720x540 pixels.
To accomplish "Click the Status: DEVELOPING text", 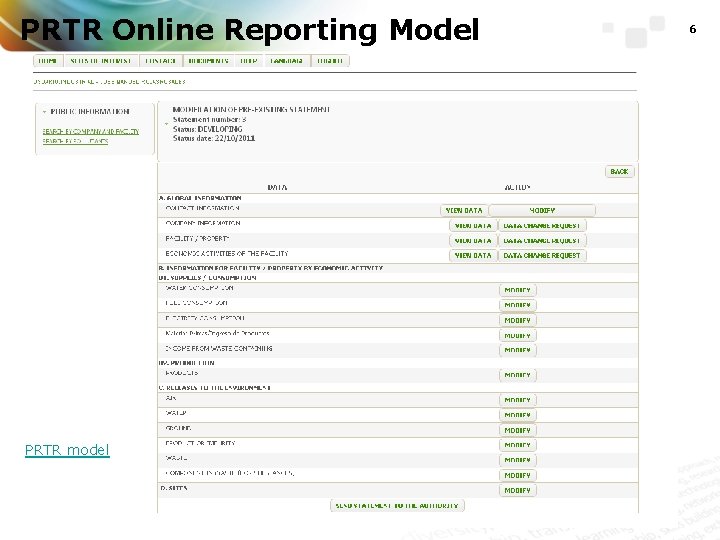I will point(208,129).
